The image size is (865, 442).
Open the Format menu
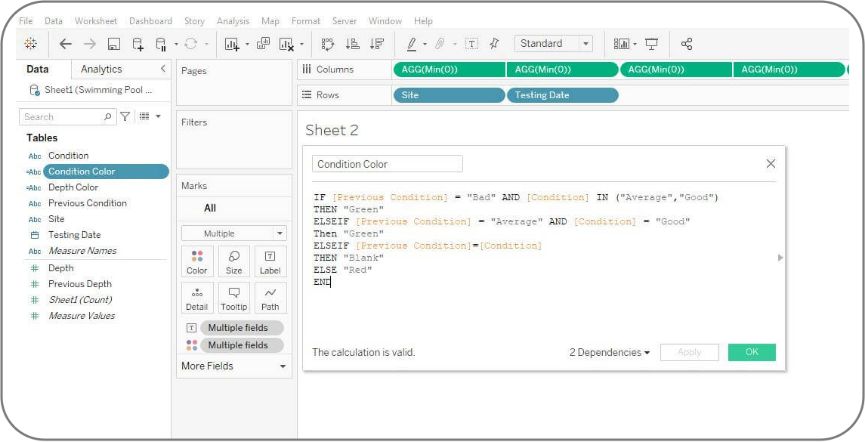point(306,21)
